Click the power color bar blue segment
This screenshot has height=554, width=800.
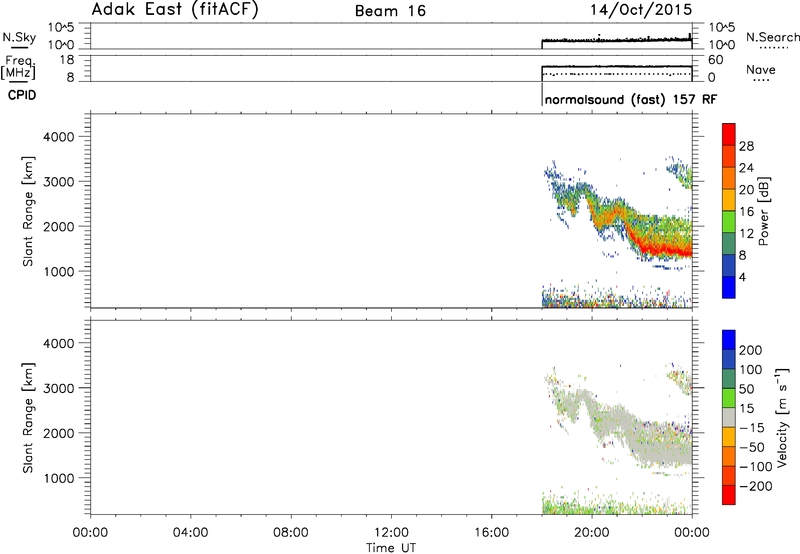point(729,287)
